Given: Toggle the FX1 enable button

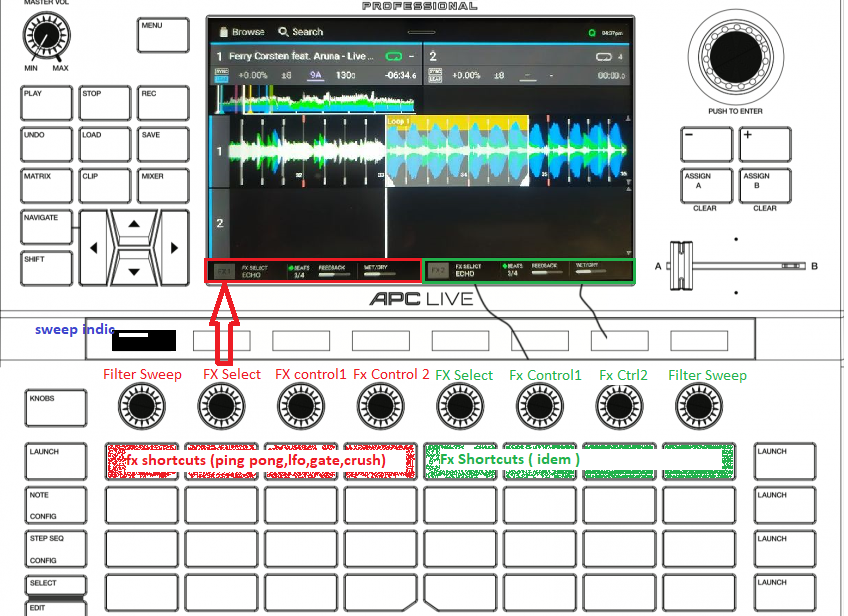Looking at the screenshot, I should [225, 270].
